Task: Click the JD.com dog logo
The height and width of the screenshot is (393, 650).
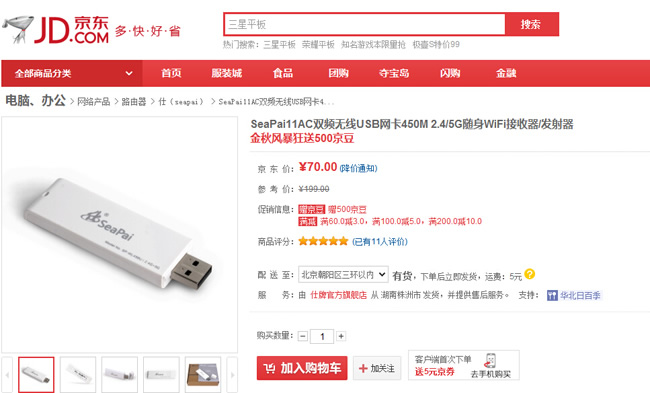Action: click(18, 29)
